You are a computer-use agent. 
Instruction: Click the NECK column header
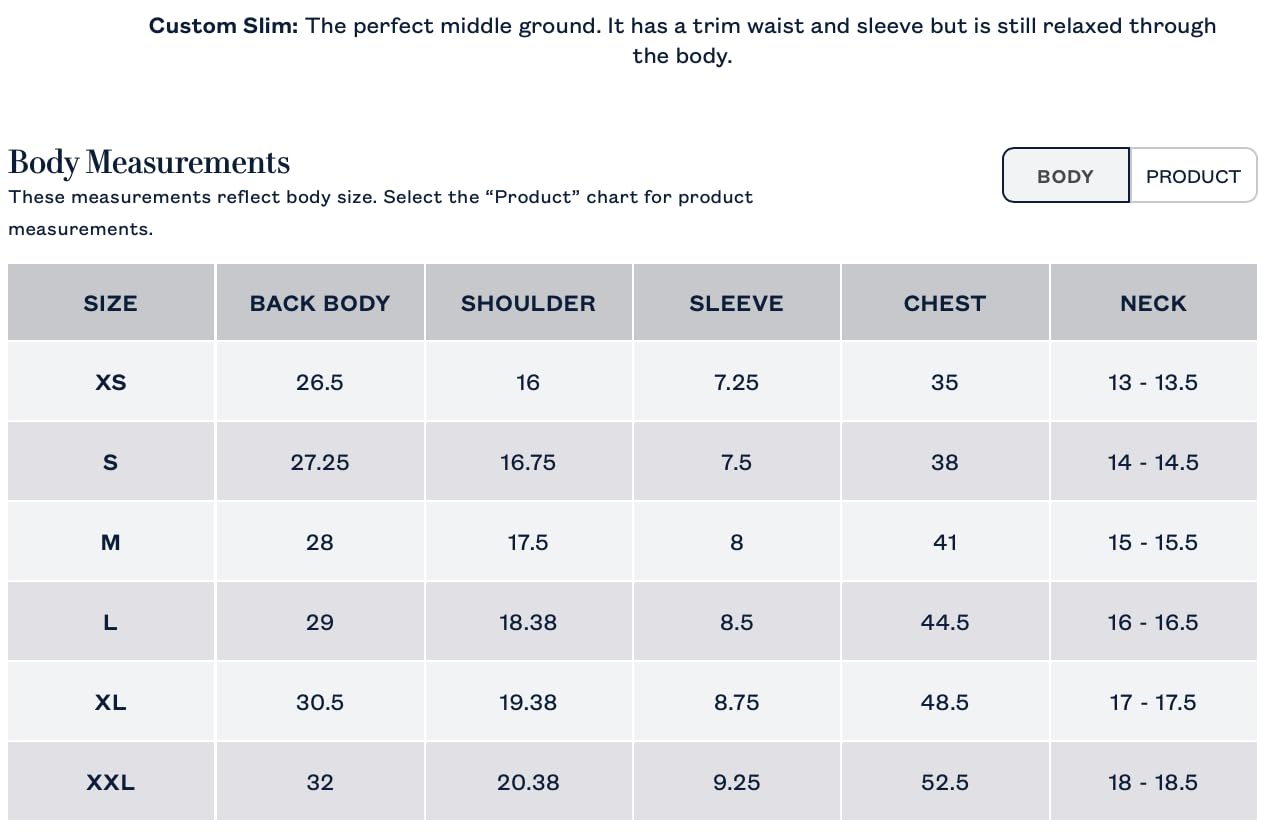pyautogui.click(x=1152, y=303)
